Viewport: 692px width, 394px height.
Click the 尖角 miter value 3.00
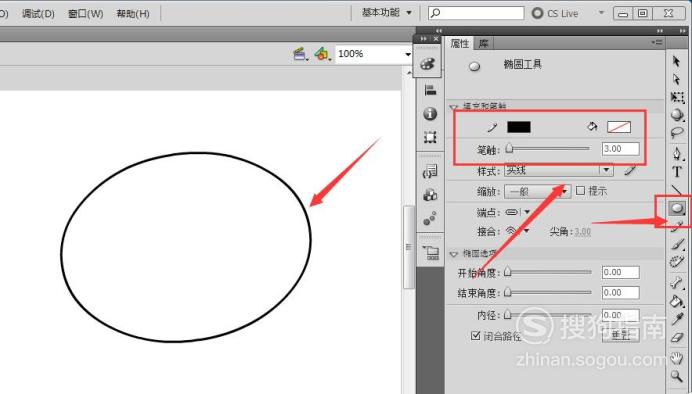coord(583,232)
